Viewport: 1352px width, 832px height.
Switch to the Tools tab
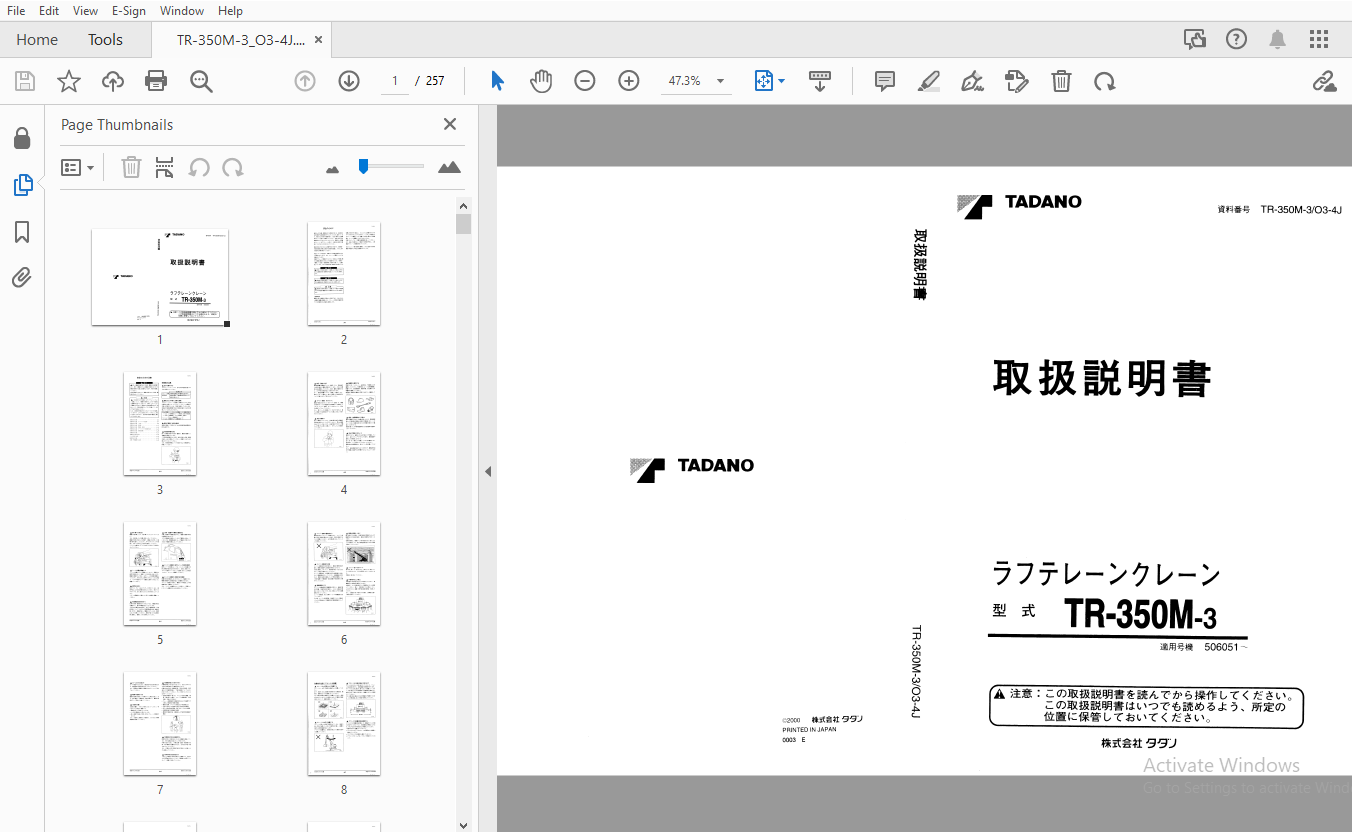[105, 40]
